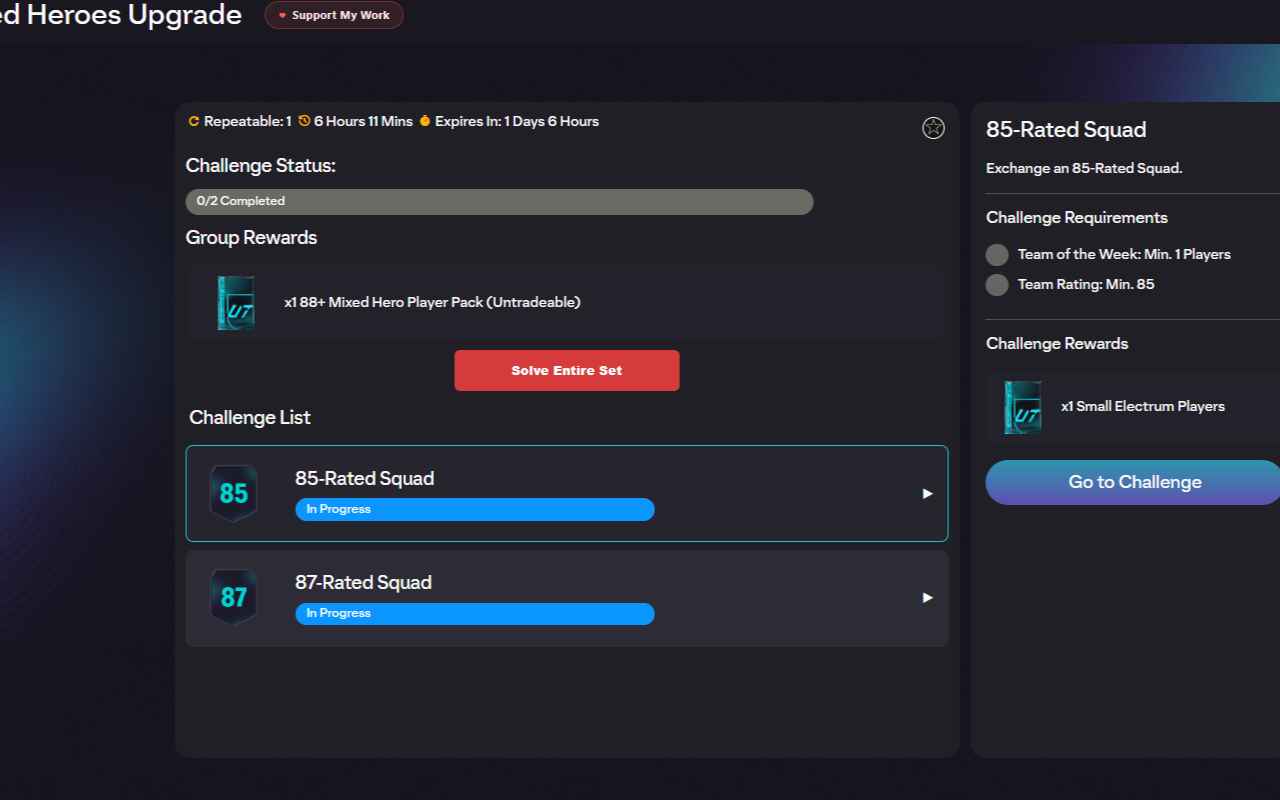Click the Team Rating: Min. 85 text
This screenshot has height=800, width=1280.
[1086, 284]
